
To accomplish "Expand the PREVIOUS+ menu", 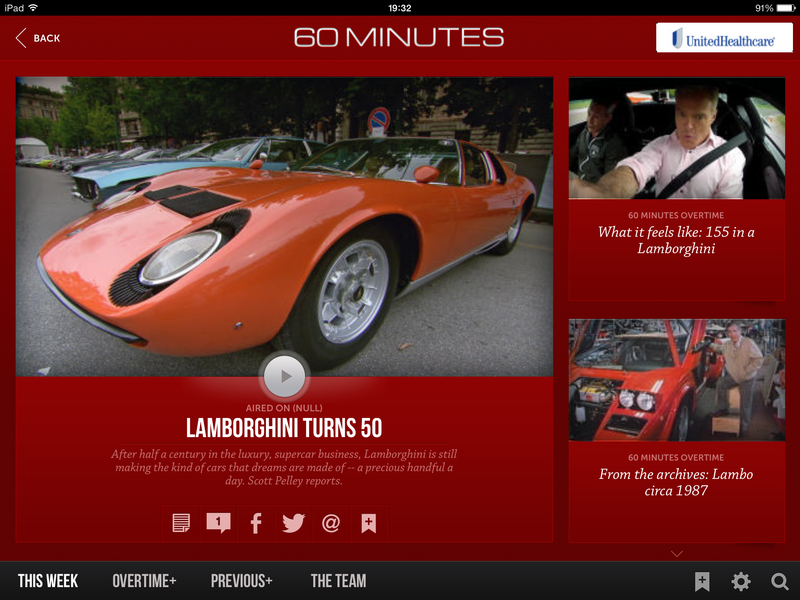I will click(242, 581).
